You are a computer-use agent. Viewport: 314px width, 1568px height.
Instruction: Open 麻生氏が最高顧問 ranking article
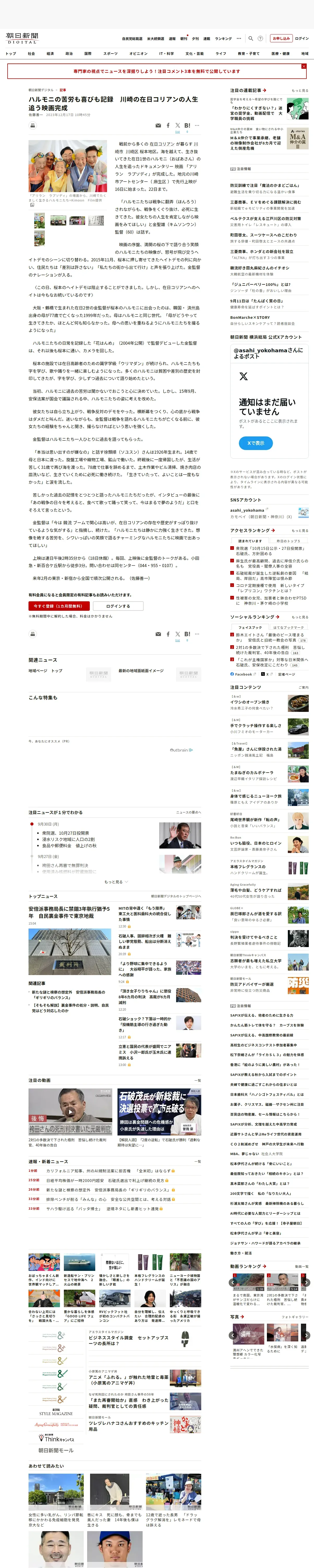[x=272, y=564]
